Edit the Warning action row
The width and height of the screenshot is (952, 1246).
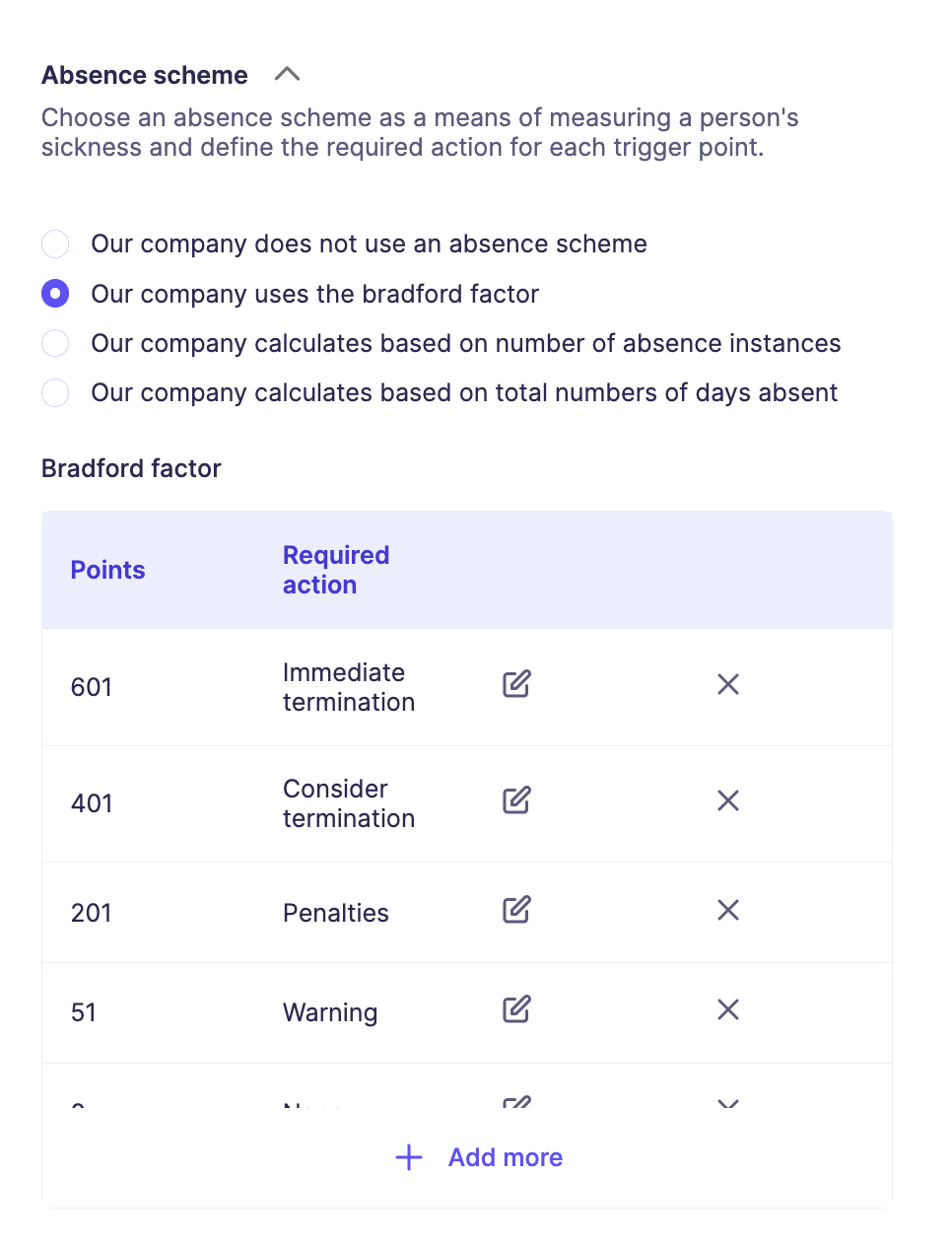(516, 1009)
